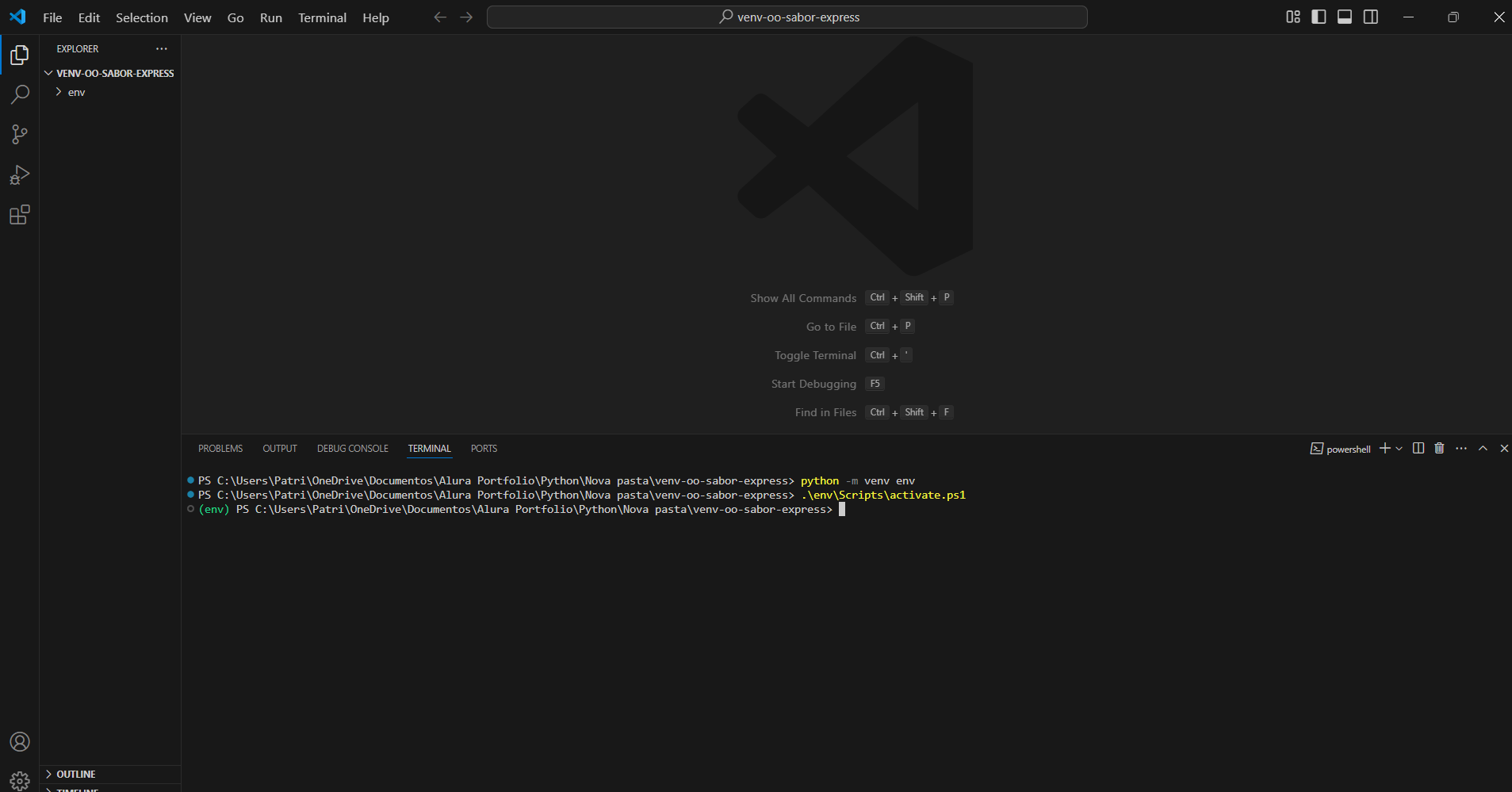Open the Help menu
The width and height of the screenshot is (1512, 792).
pos(376,17)
